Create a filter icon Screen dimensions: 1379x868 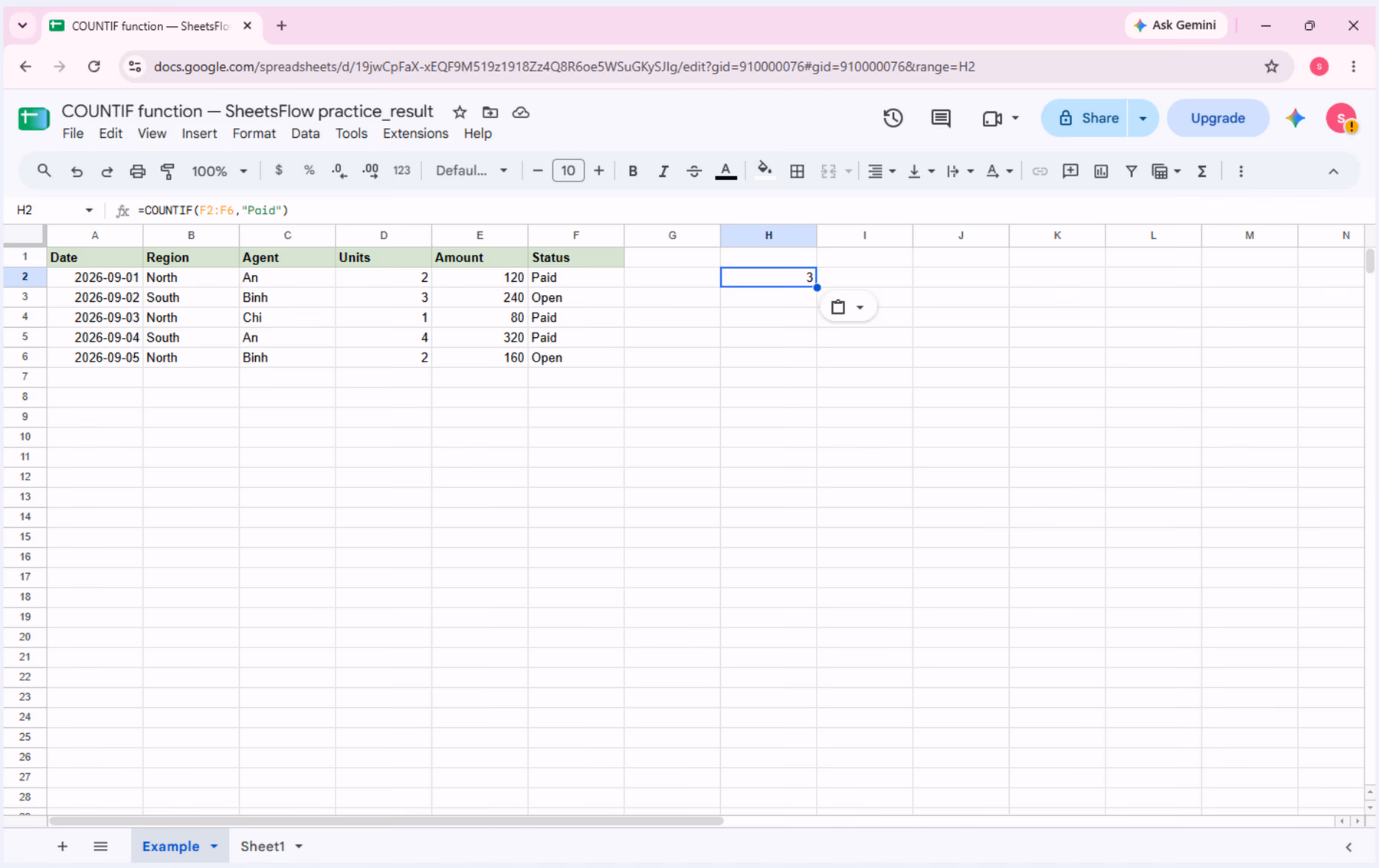pos(1132,171)
